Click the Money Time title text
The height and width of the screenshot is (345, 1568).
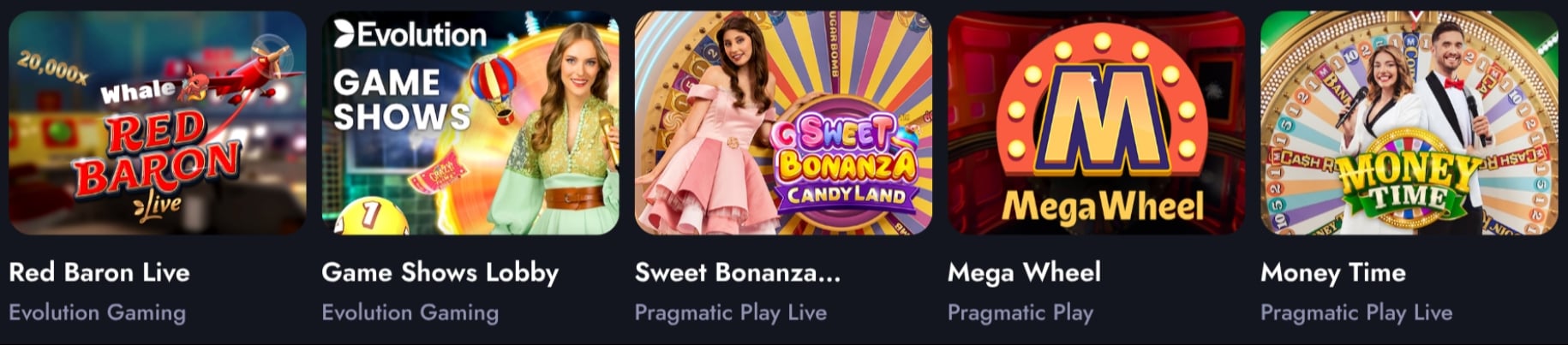(1333, 273)
